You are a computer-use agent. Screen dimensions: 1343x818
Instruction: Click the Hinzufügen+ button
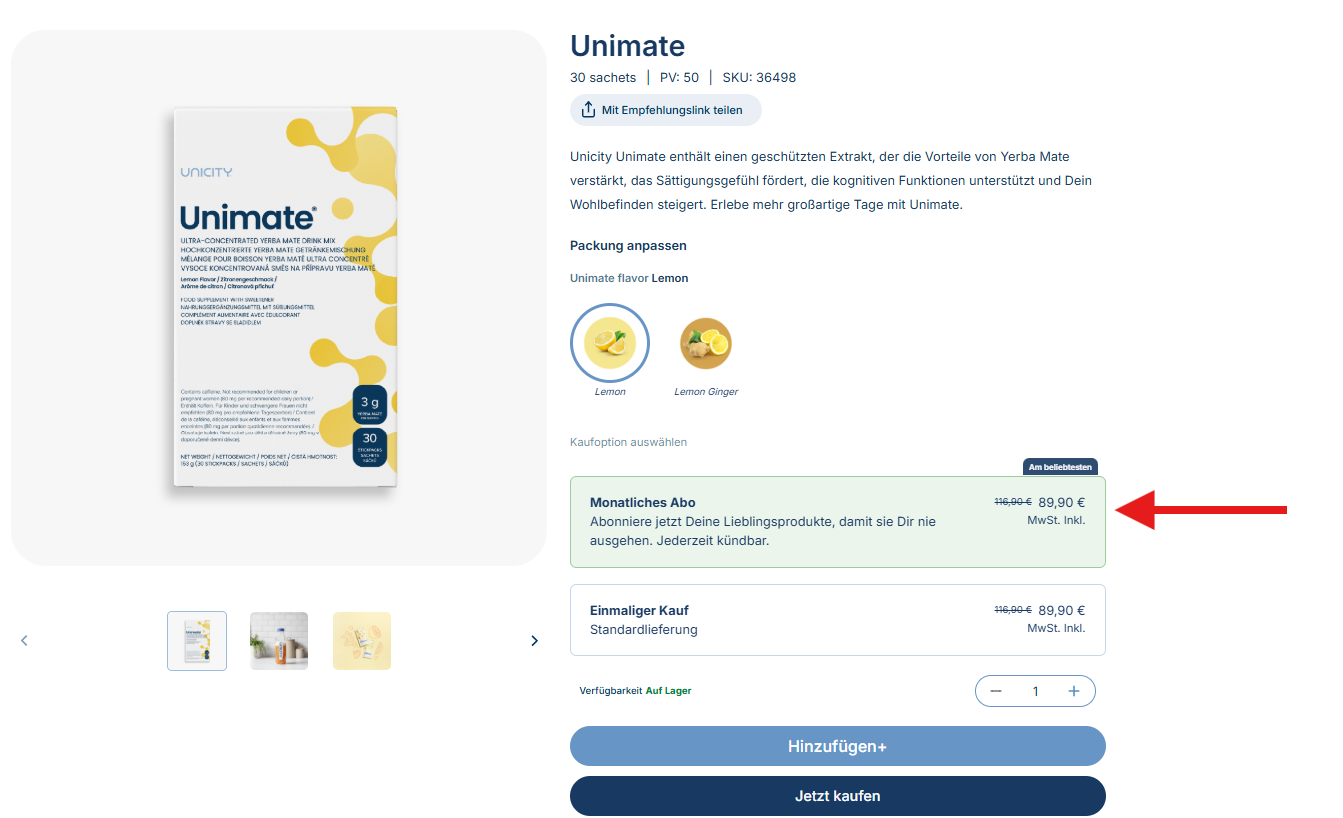click(x=838, y=746)
